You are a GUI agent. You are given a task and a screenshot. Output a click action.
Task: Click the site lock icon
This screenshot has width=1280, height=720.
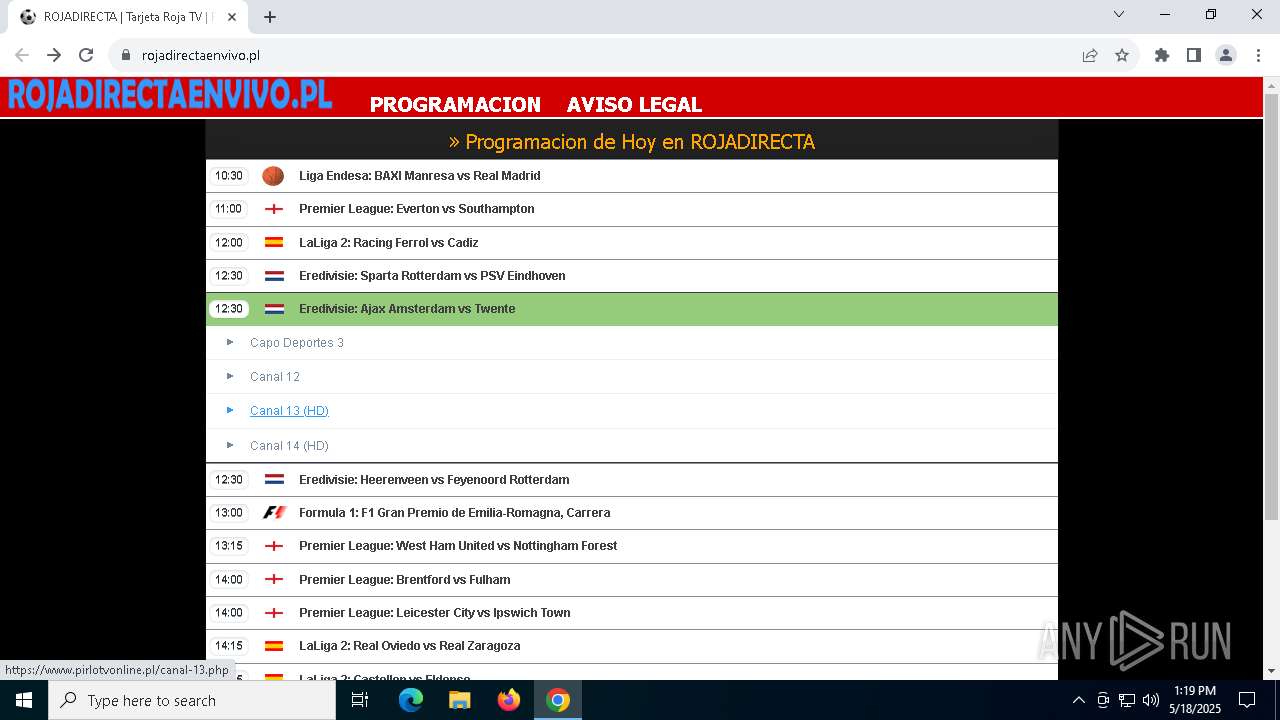125,55
